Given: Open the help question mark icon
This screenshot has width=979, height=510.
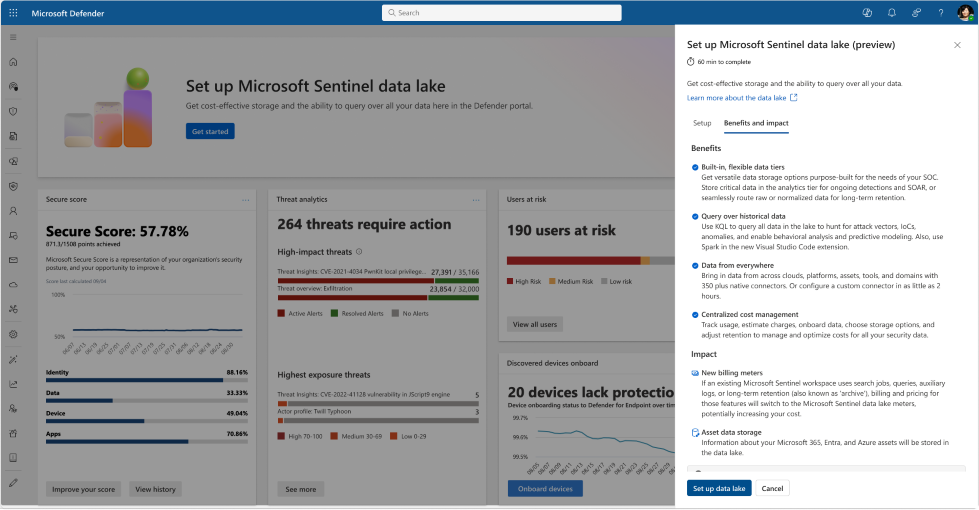Looking at the screenshot, I should pyautogui.click(x=940, y=13).
